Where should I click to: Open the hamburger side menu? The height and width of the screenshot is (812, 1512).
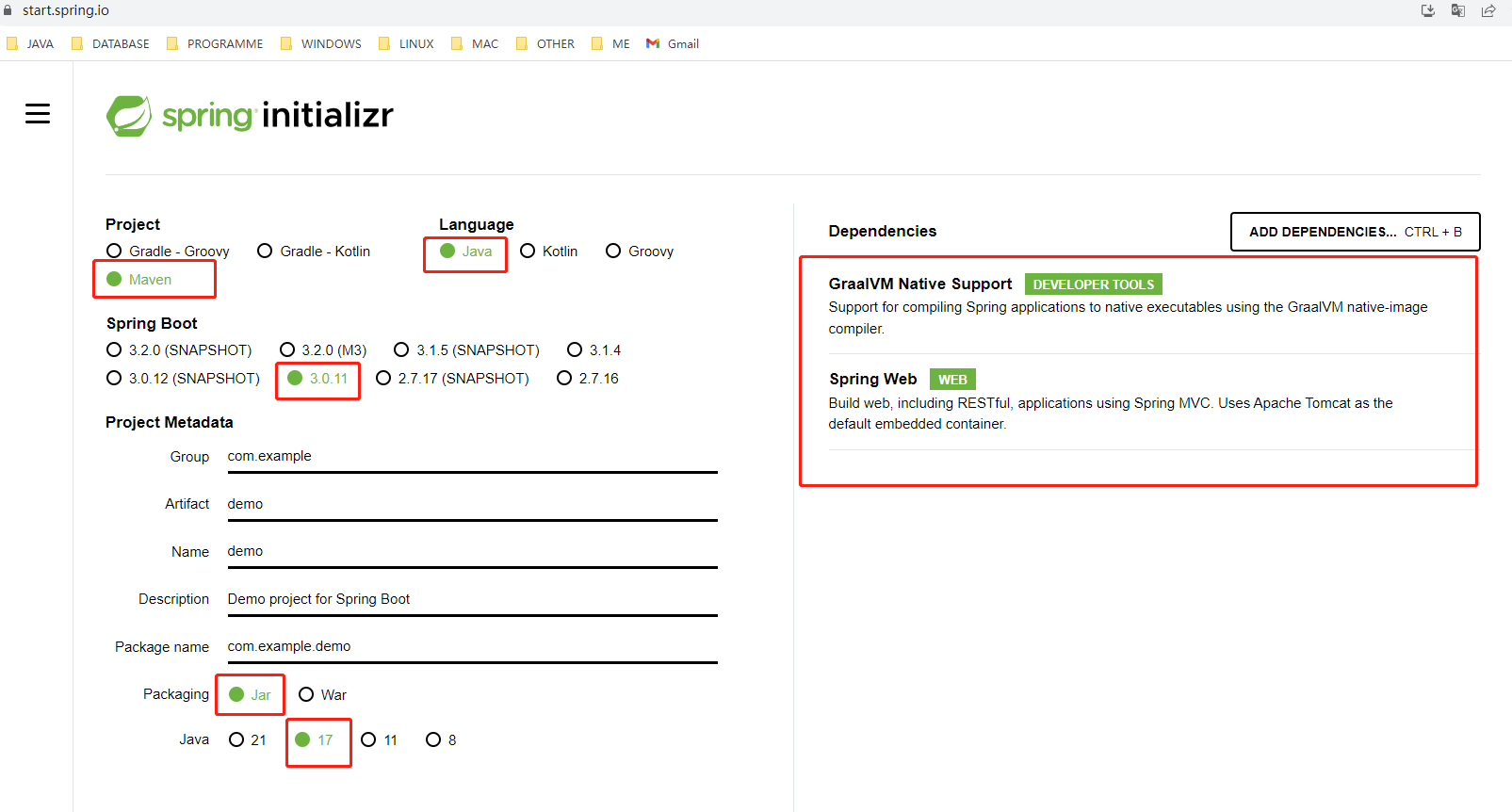click(x=38, y=114)
